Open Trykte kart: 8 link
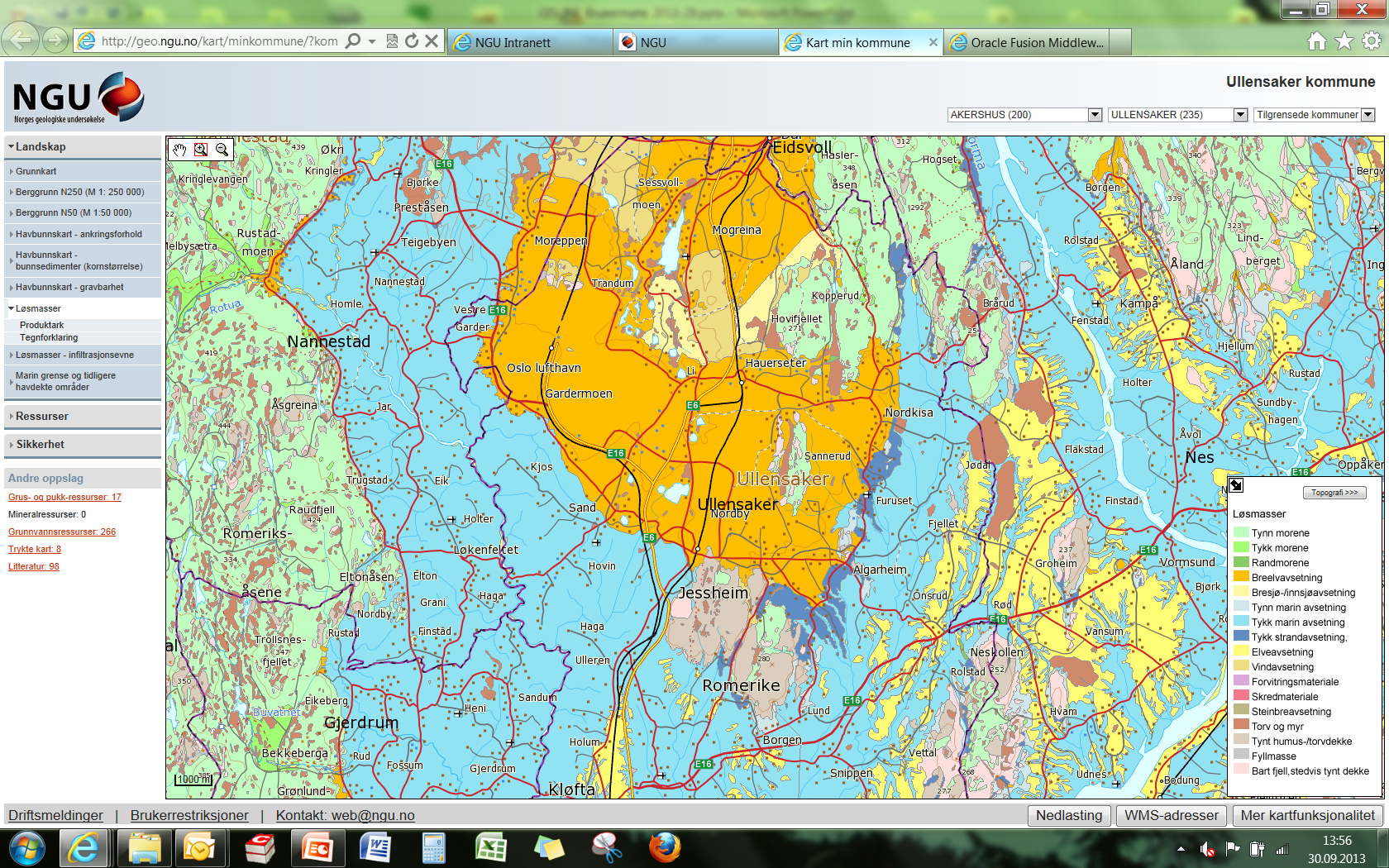The image size is (1389, 868). [x=35, y=550]
